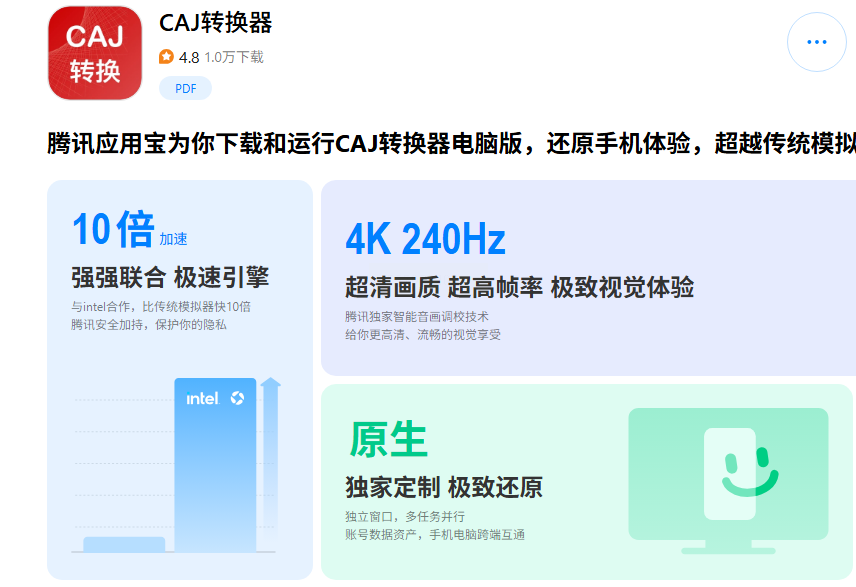Open the 原生 feature card heading
Image resolution: width=856 pixels, height=587 pixels.
point(388,440)
